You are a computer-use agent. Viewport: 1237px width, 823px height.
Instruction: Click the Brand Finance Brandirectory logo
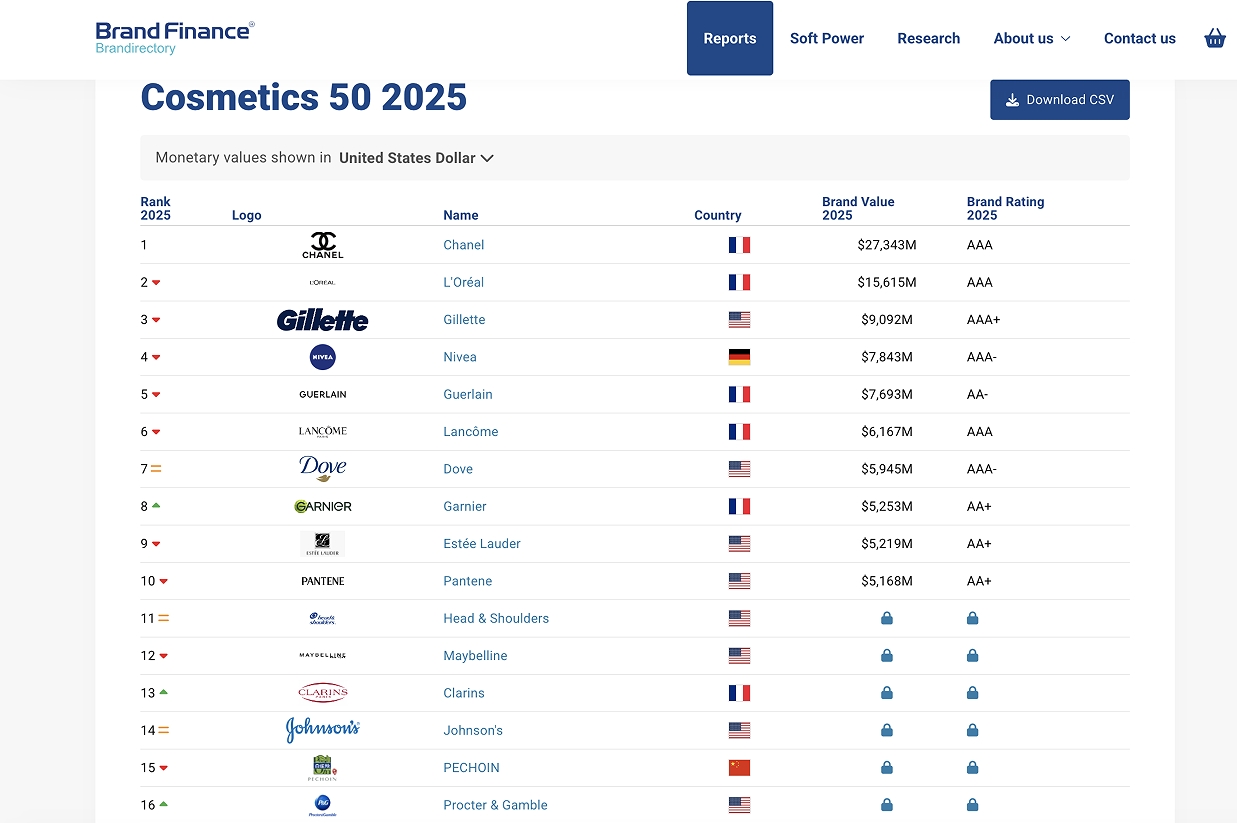(x=175, y=37)
